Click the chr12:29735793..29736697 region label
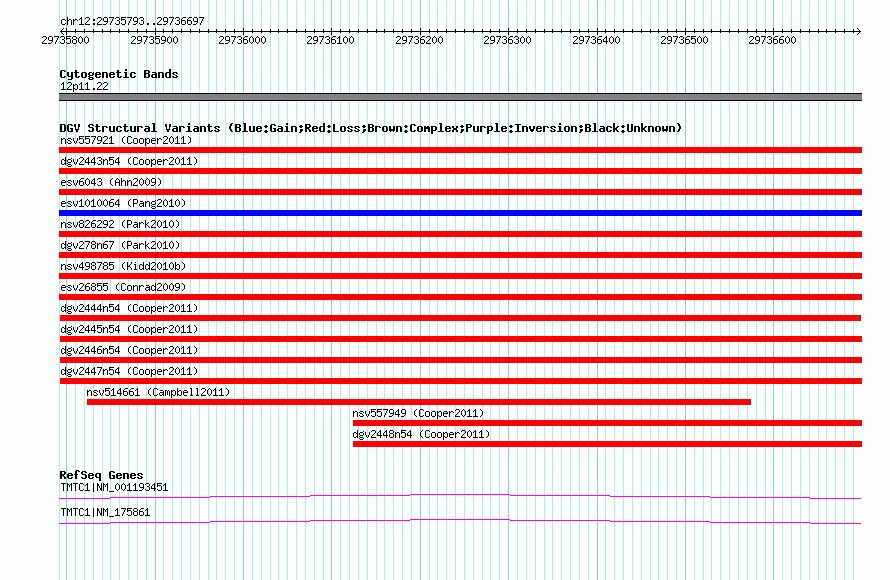Screen dimensions: 890x580 click(132, 21)
